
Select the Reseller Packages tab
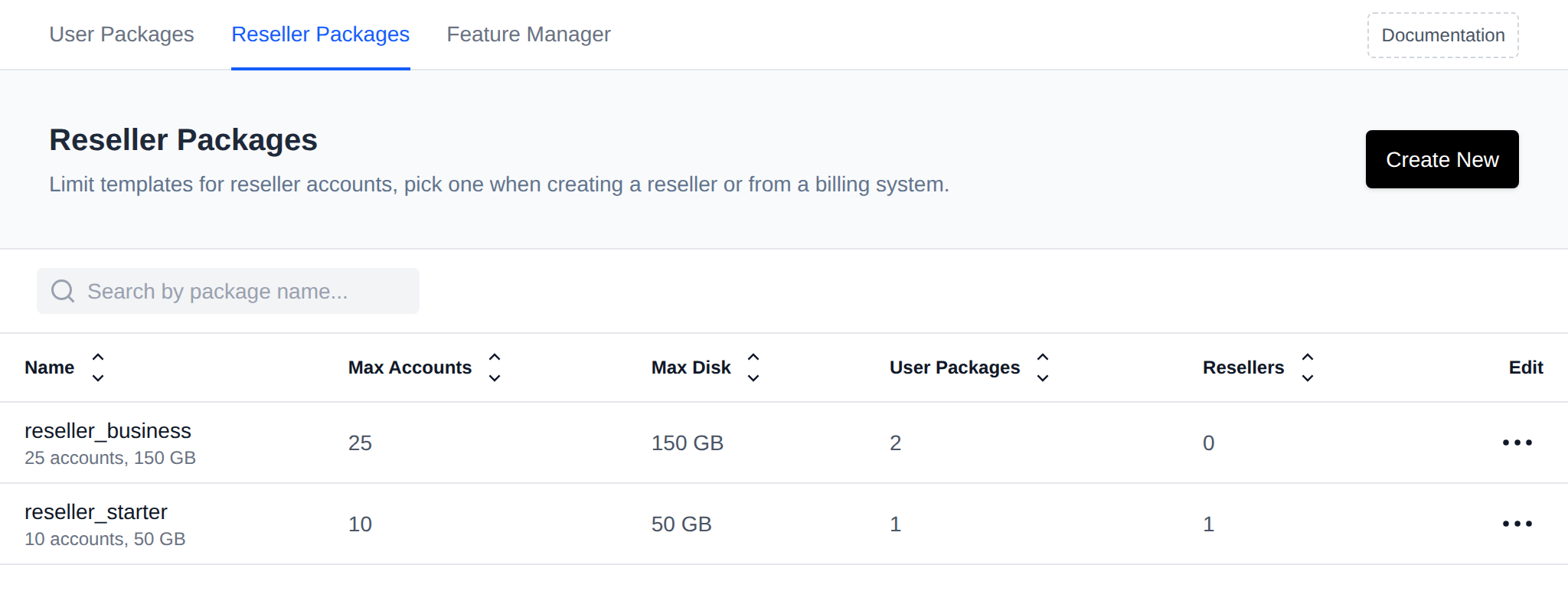click(320, 34)
